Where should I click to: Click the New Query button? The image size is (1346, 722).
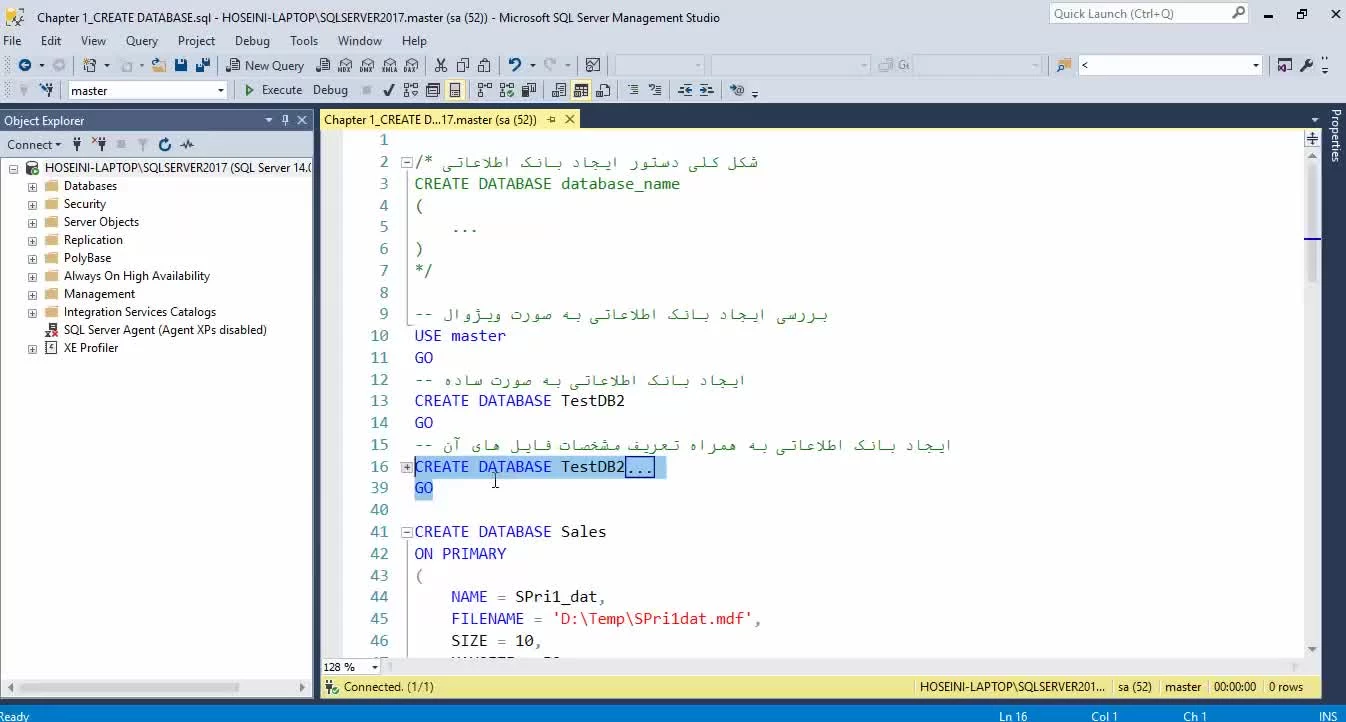(266, 65)
